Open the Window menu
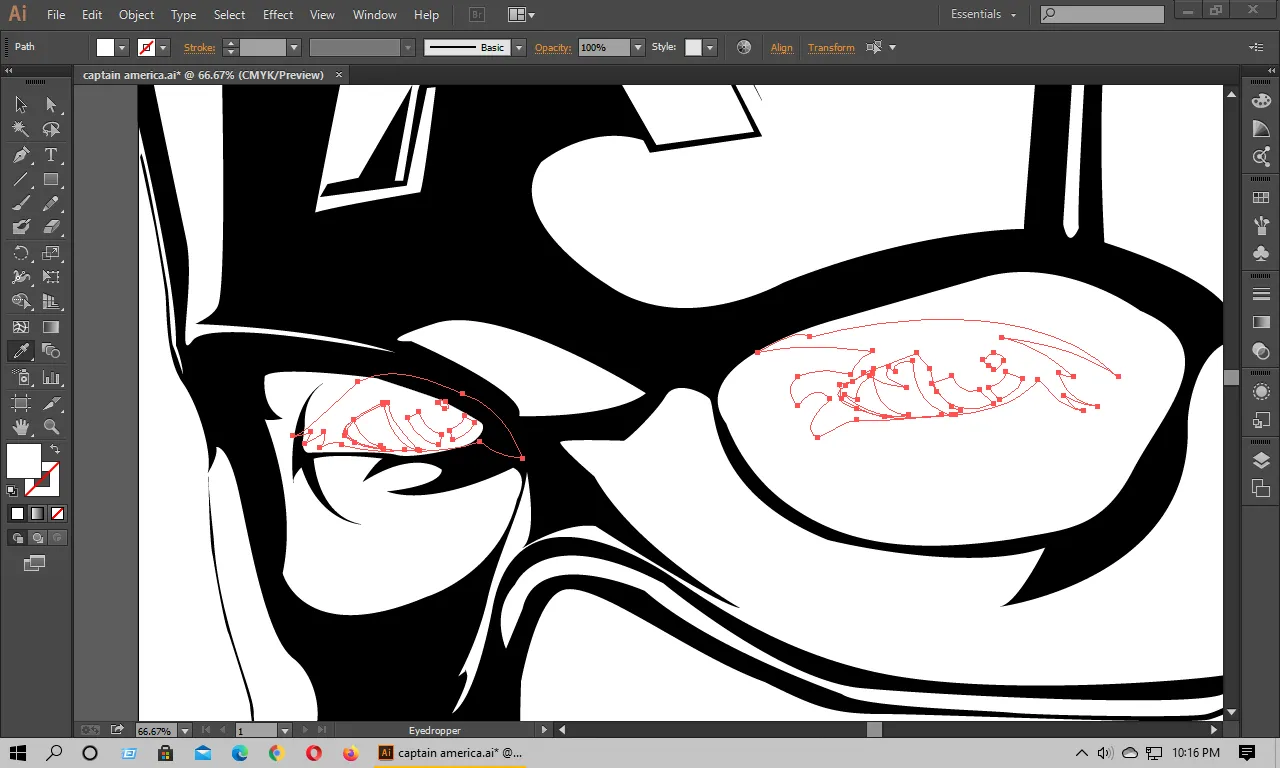The image size is (1280, 768). click(x=375, y=15)
